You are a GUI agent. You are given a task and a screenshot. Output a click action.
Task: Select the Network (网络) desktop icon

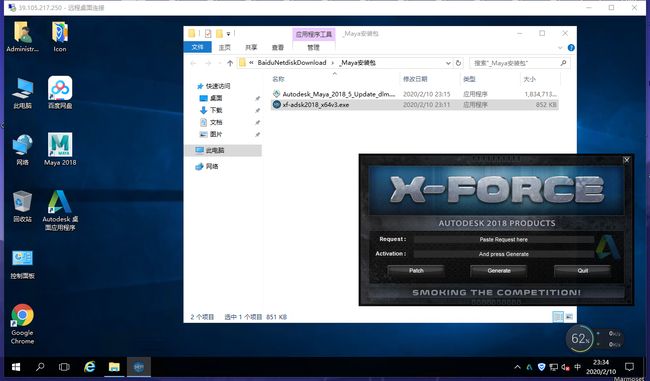(x=22, y=150)
